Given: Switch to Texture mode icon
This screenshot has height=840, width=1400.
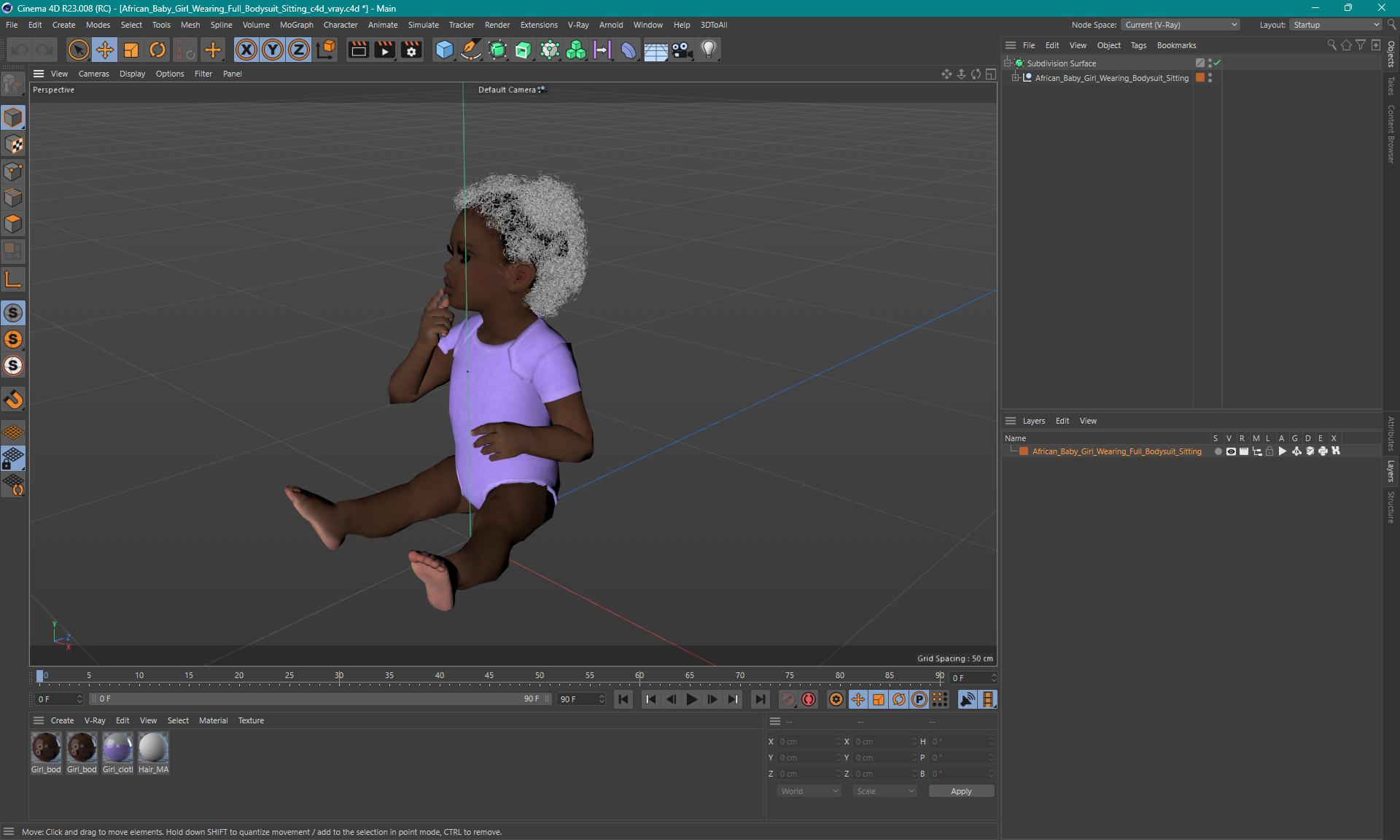Looking at the screenshot, I should point(13,144).
